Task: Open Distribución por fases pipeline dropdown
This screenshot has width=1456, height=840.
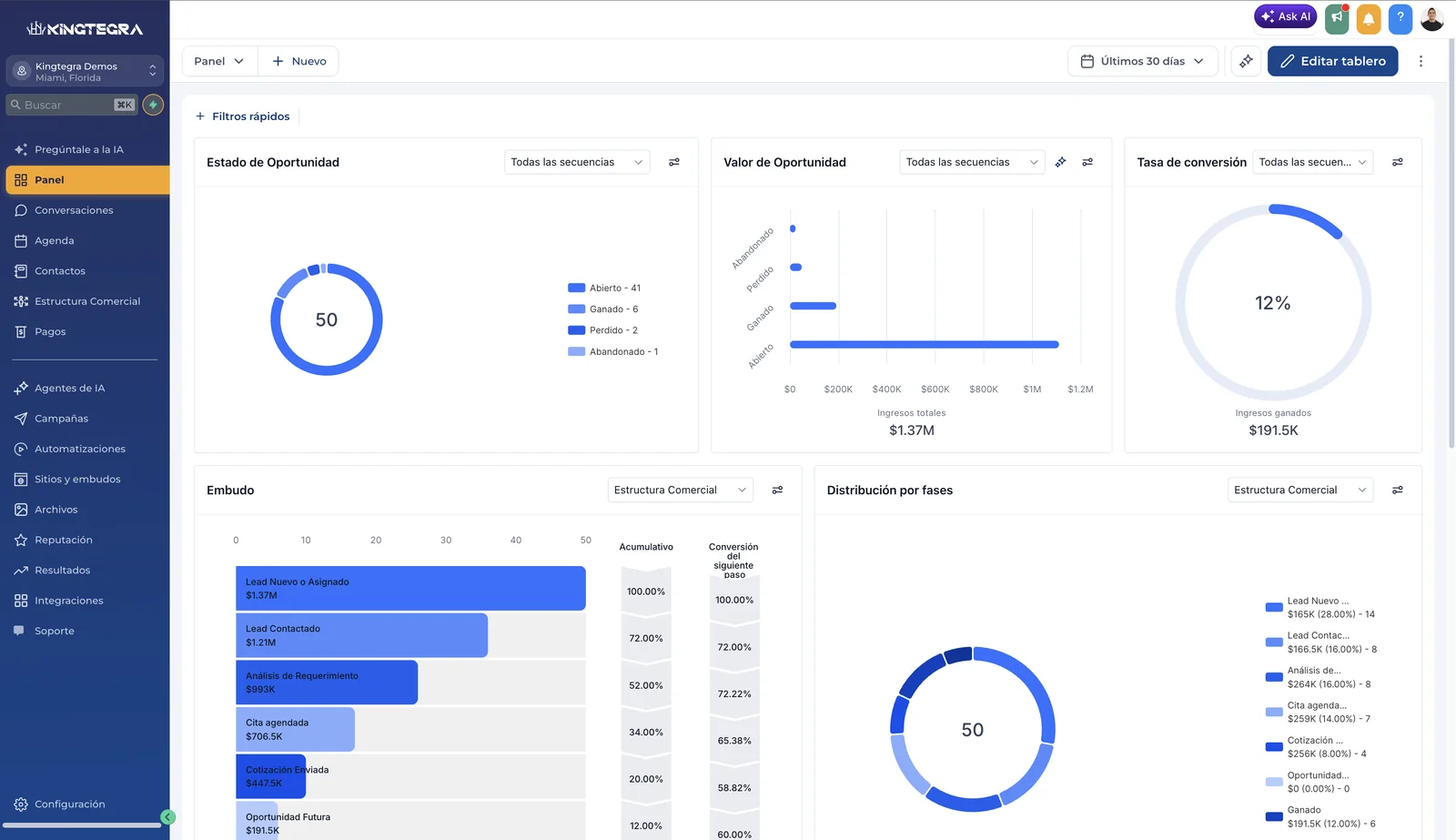Action: point(1299,490)
